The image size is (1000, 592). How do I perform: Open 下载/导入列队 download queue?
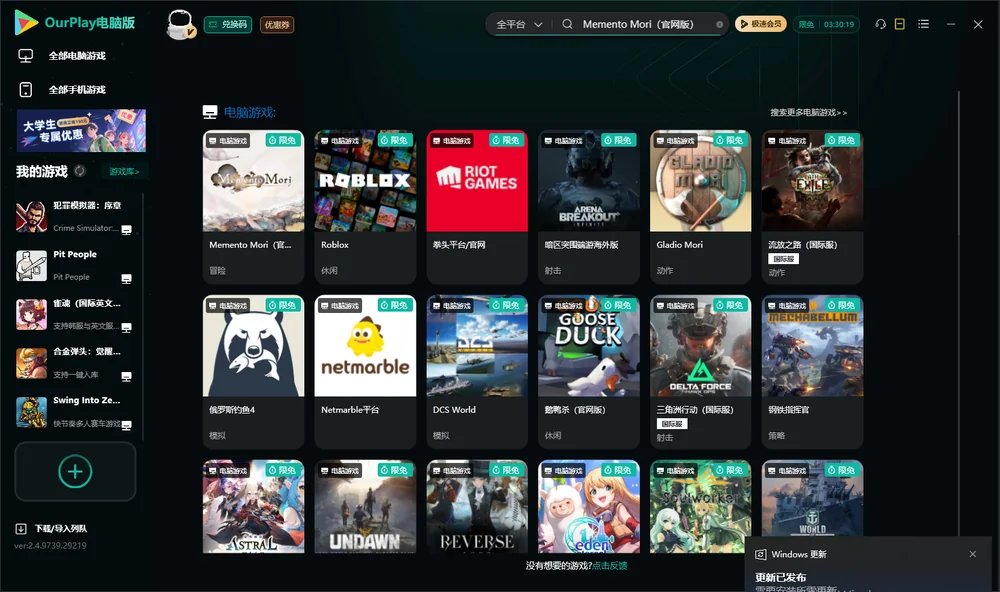point(52,528)
